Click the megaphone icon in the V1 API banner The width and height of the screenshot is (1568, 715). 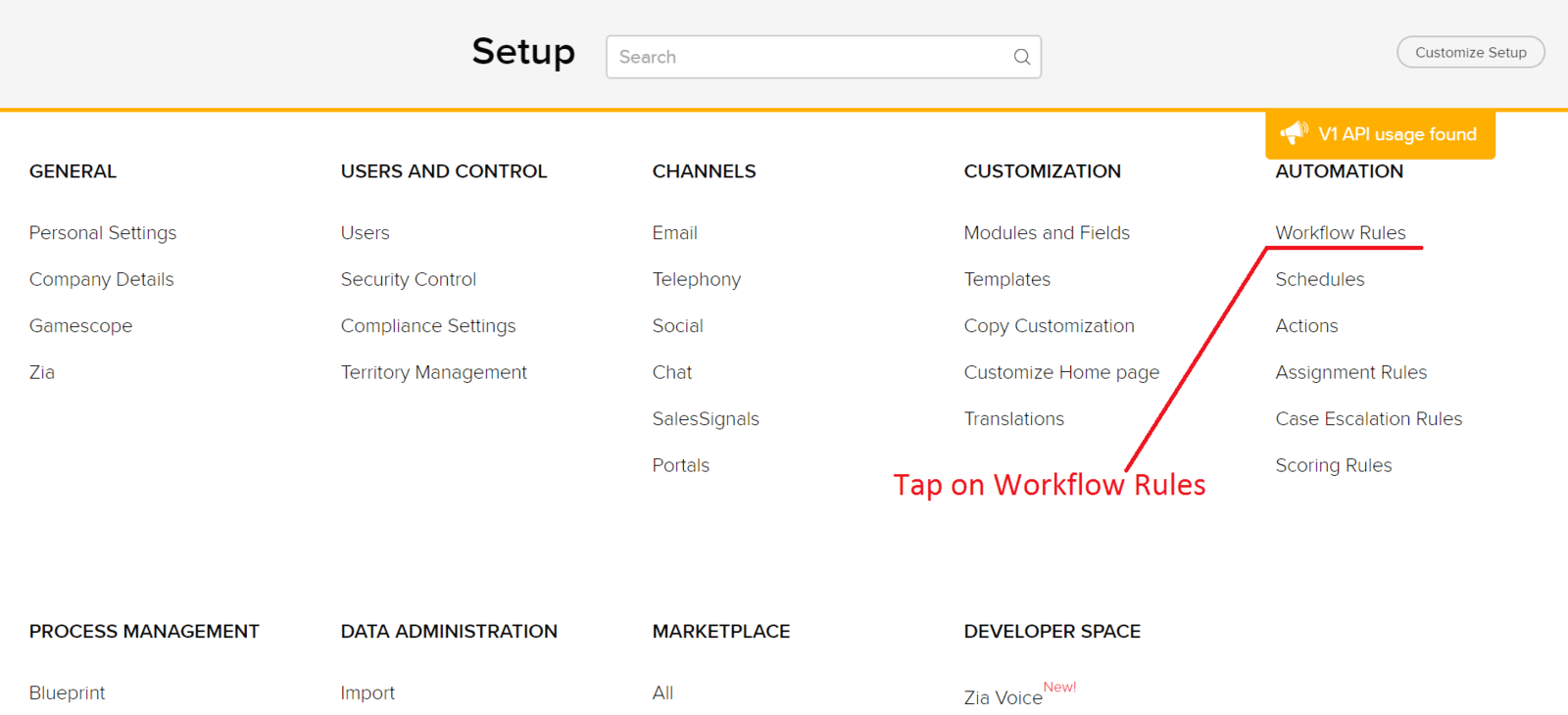tap(1294, 133)
